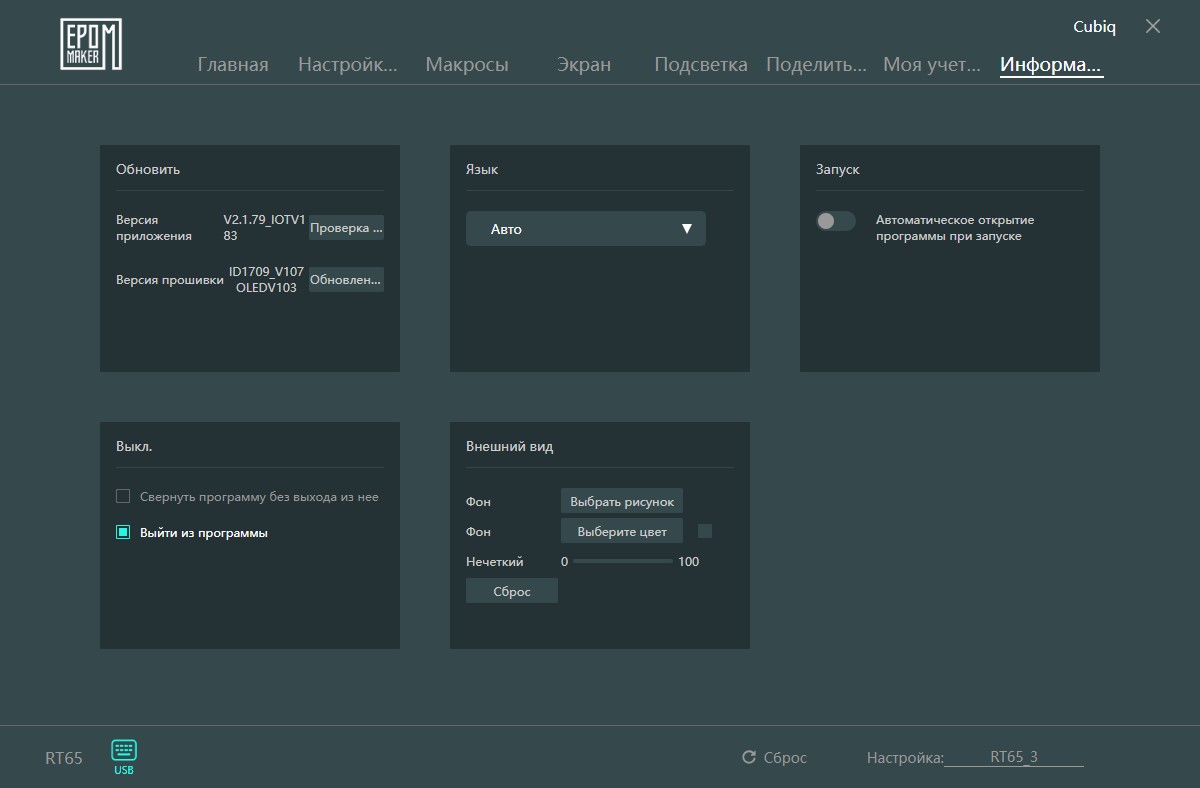This screenshot has height=788, width=1200.
Task: Click the USB keyboard connection icon
Action: click(124, 757)
